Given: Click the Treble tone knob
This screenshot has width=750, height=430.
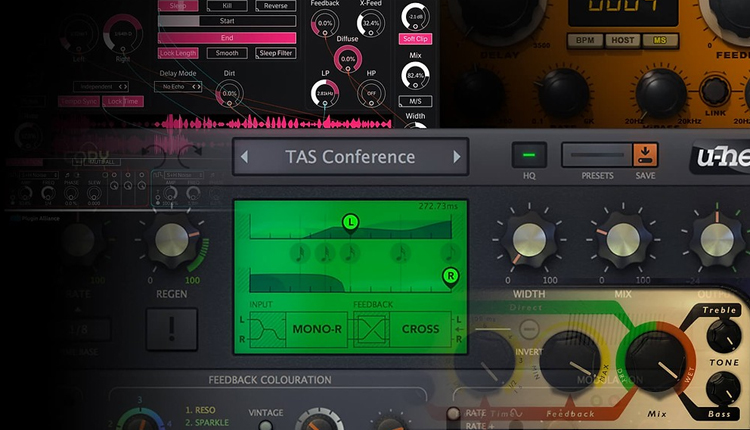Looking at the screenshot, I should click(x=724, y=337).
